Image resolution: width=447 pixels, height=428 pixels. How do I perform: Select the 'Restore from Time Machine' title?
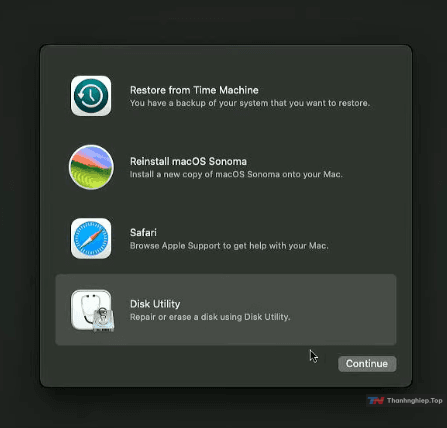(x=194, y=90)
